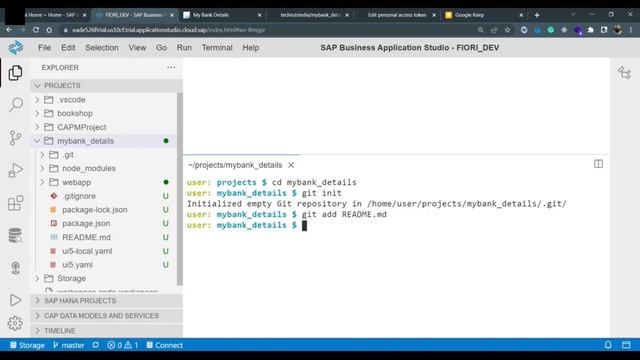640x360 pixels.
Task: Open the Selection menu
Action: pyautogui.click(x=102, y=48)
